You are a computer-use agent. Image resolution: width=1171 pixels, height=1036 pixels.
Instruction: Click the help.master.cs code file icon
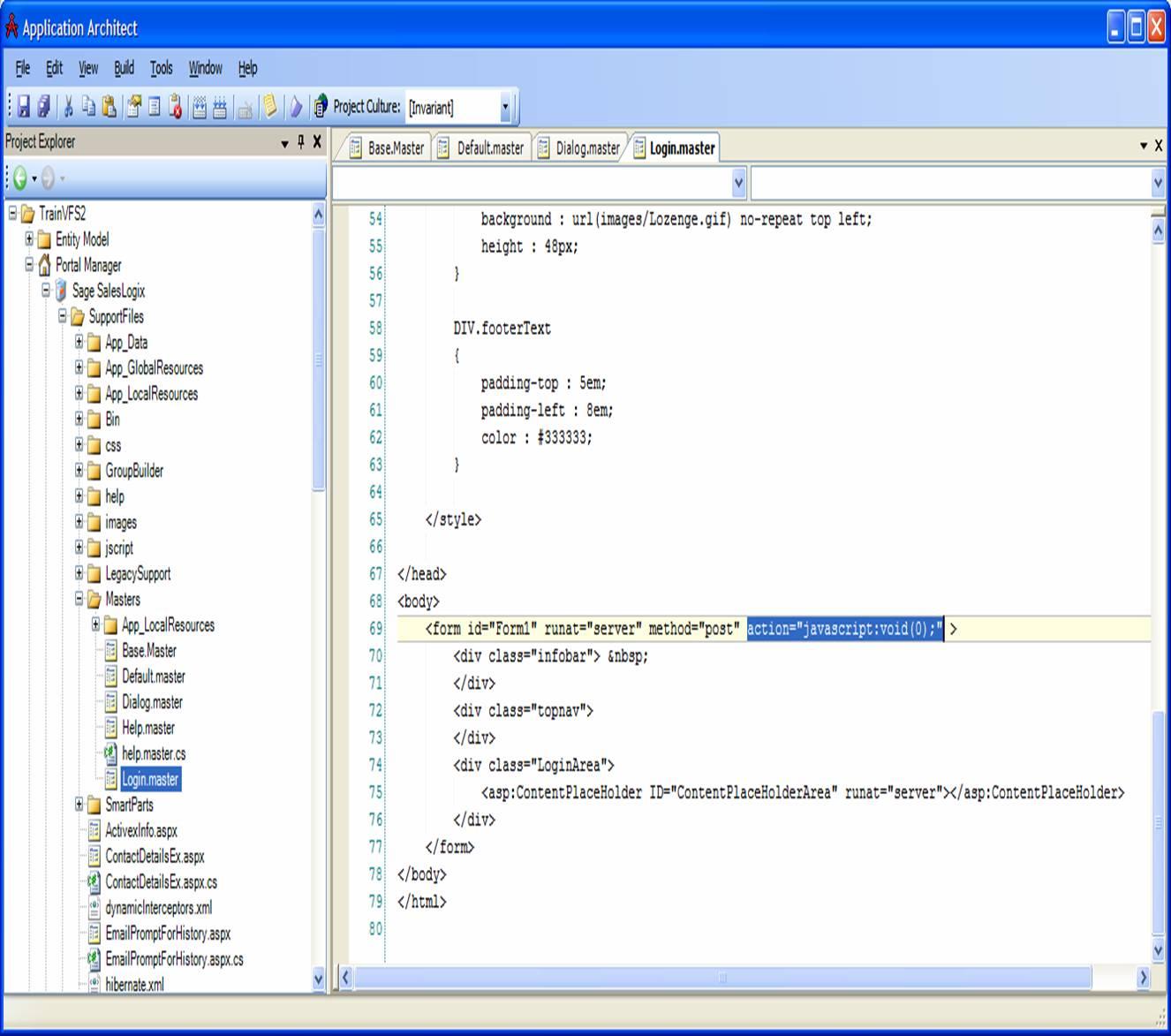[x=110, y=753]
